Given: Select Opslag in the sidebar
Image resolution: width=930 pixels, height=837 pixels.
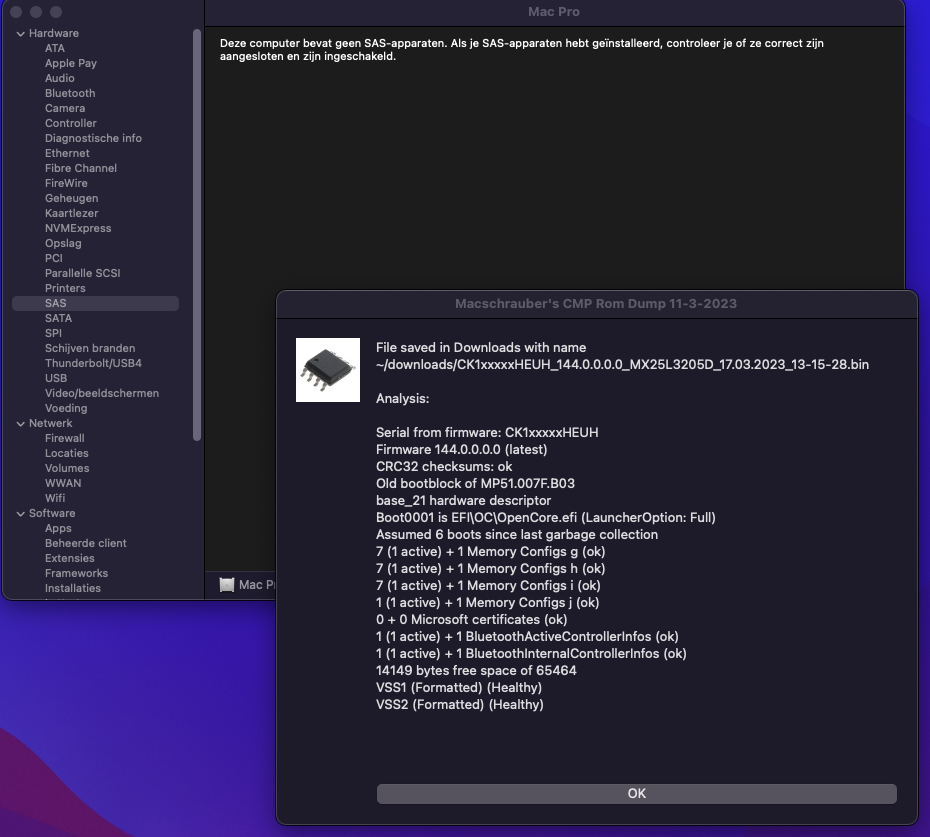Looking at the screenshot, I should [63, 243].
